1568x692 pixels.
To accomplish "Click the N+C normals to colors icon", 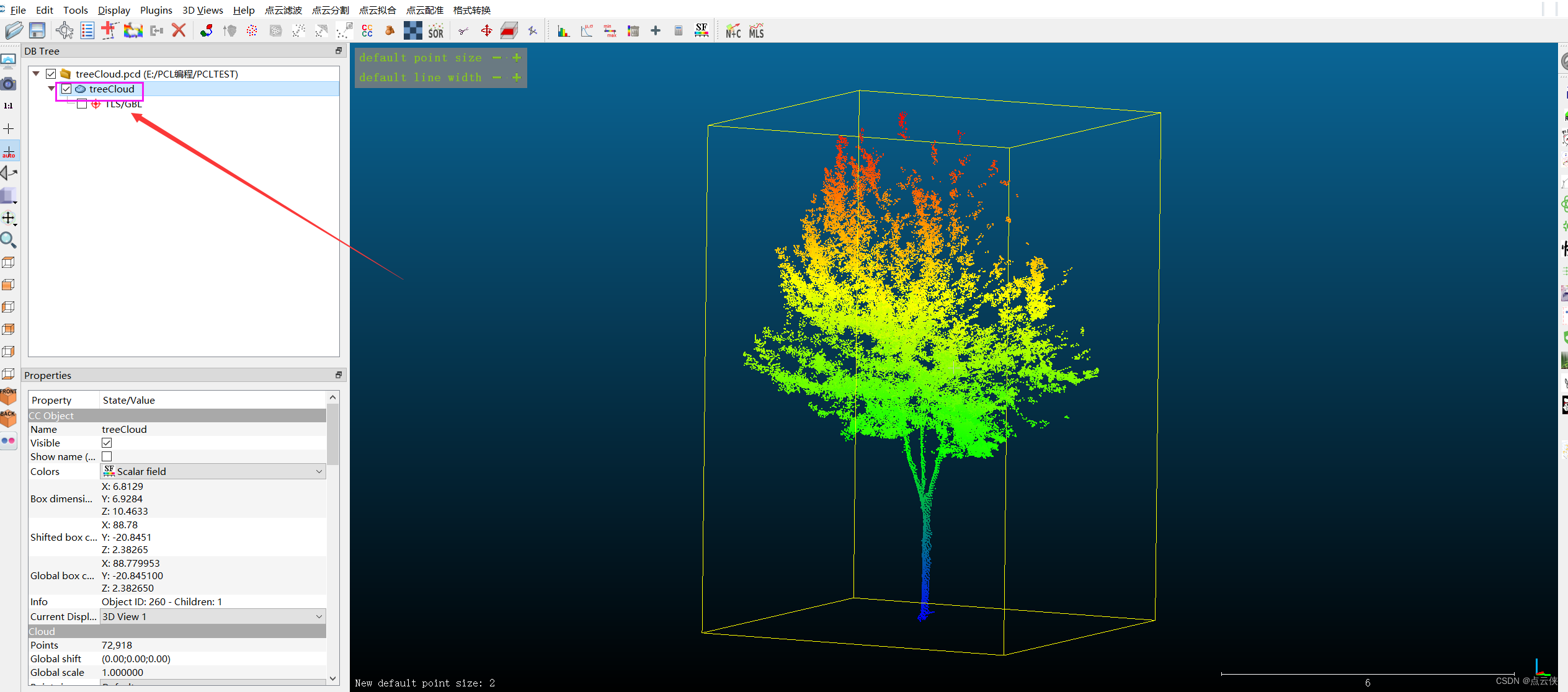I will point(733,31).
